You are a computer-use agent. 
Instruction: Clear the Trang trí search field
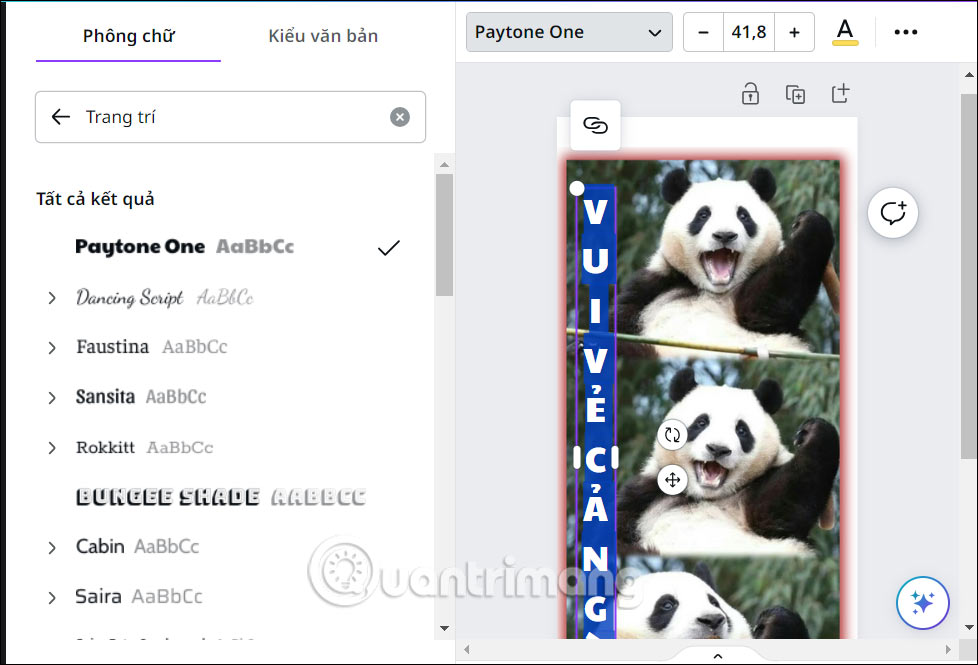(x=400, y=116)
